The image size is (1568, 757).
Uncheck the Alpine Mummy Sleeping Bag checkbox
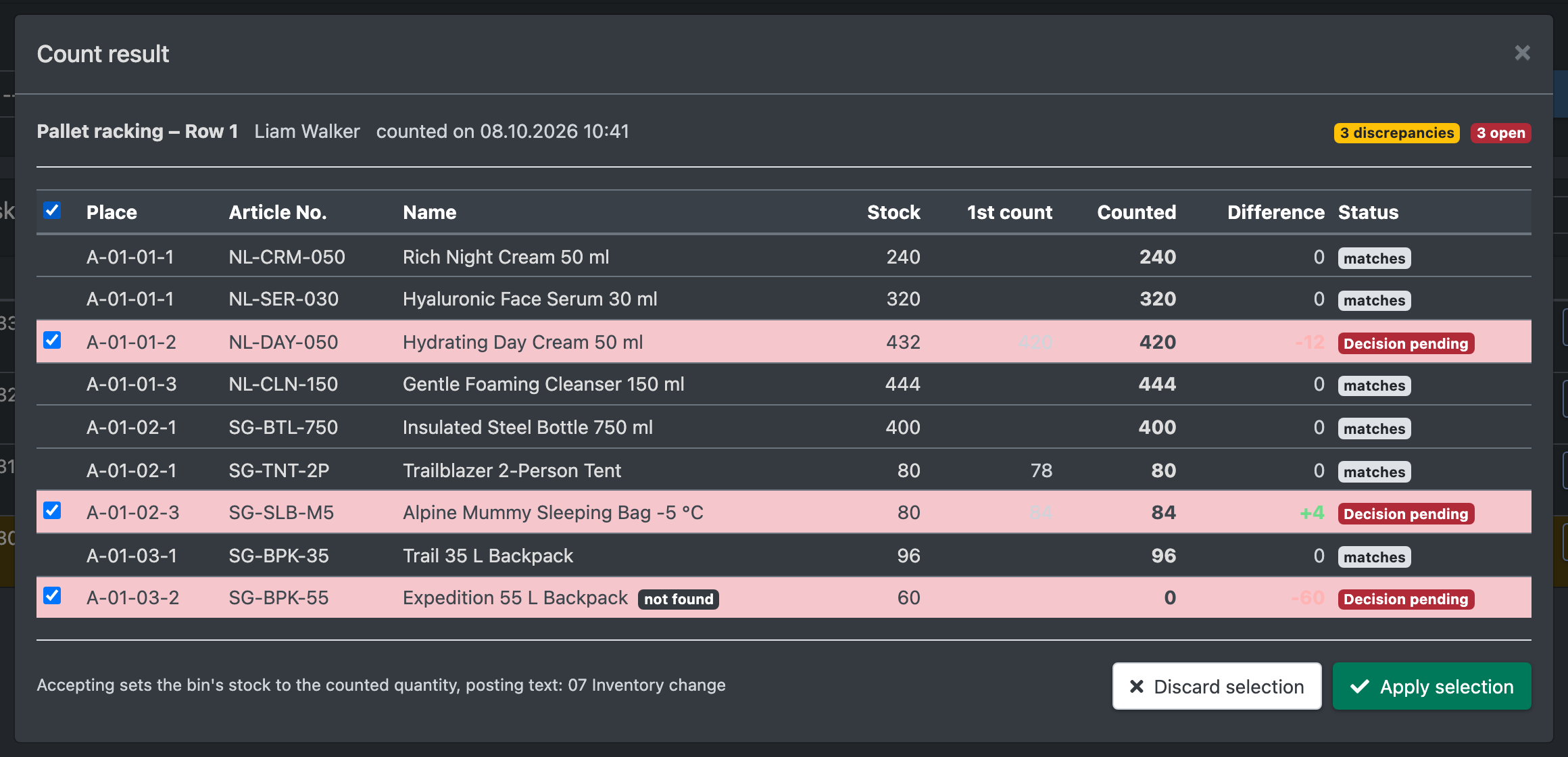coord(52,510)
